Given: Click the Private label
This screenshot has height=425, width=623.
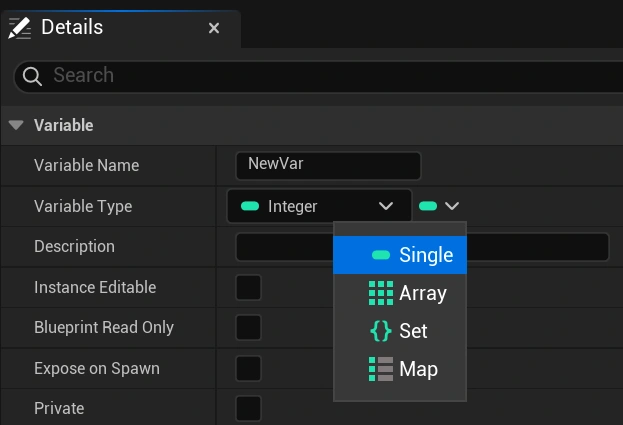Looking at the screenshot, I should [x=59, y=408].
